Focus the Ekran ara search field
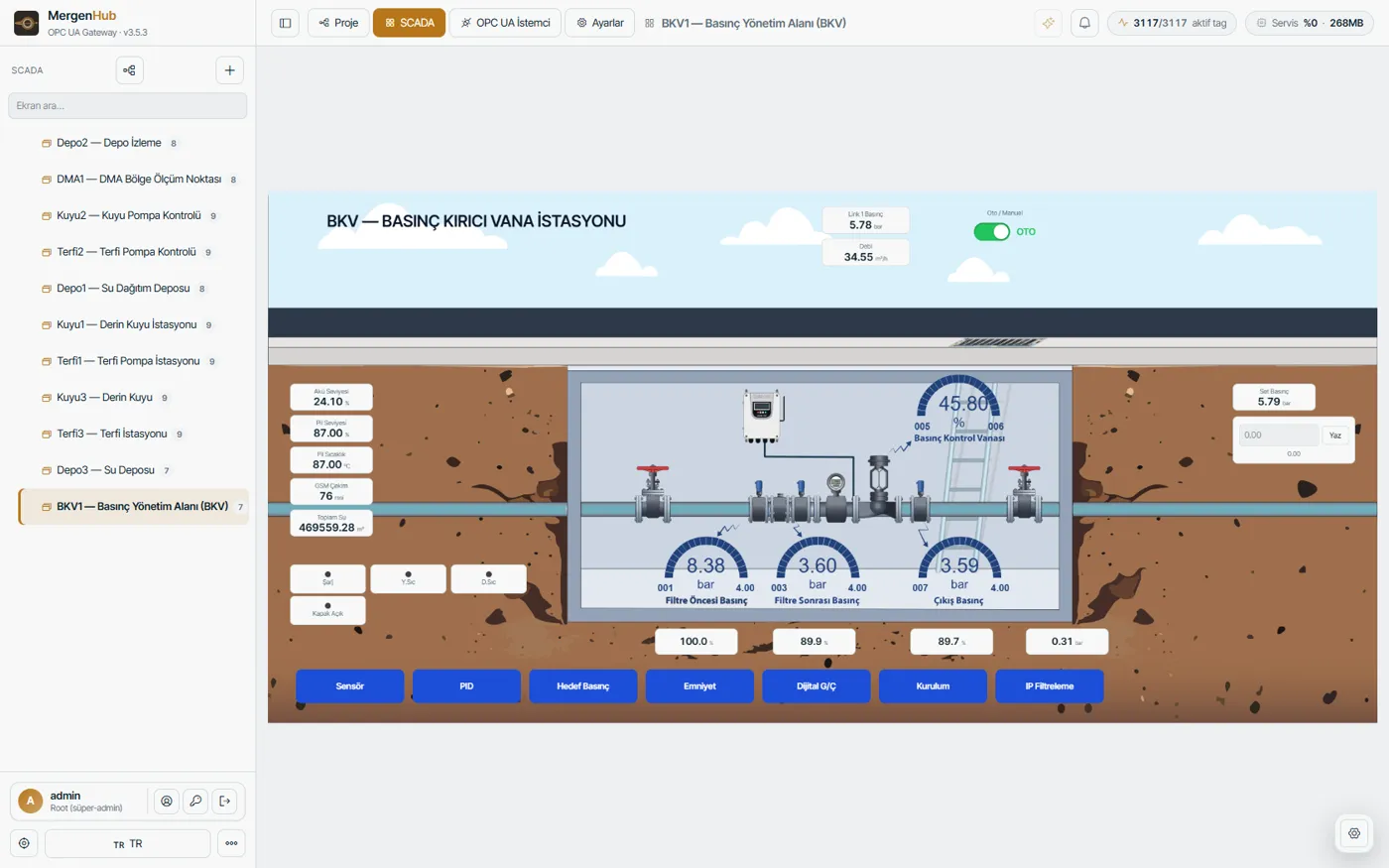The width and height of the screenshot is (1389, 868). [x=128, y=106]
